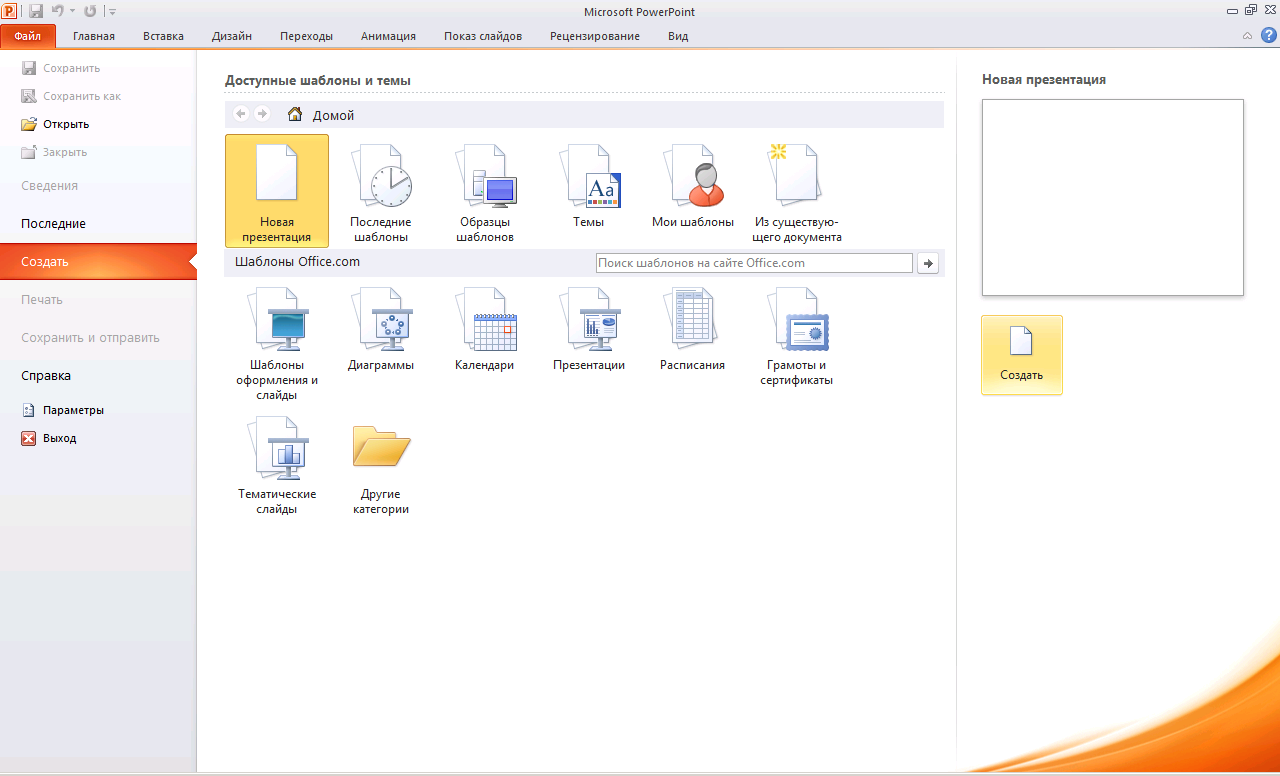The image size is (1280, 776).
Task: Open Help question mark icon
Action: pos(1269,35)
